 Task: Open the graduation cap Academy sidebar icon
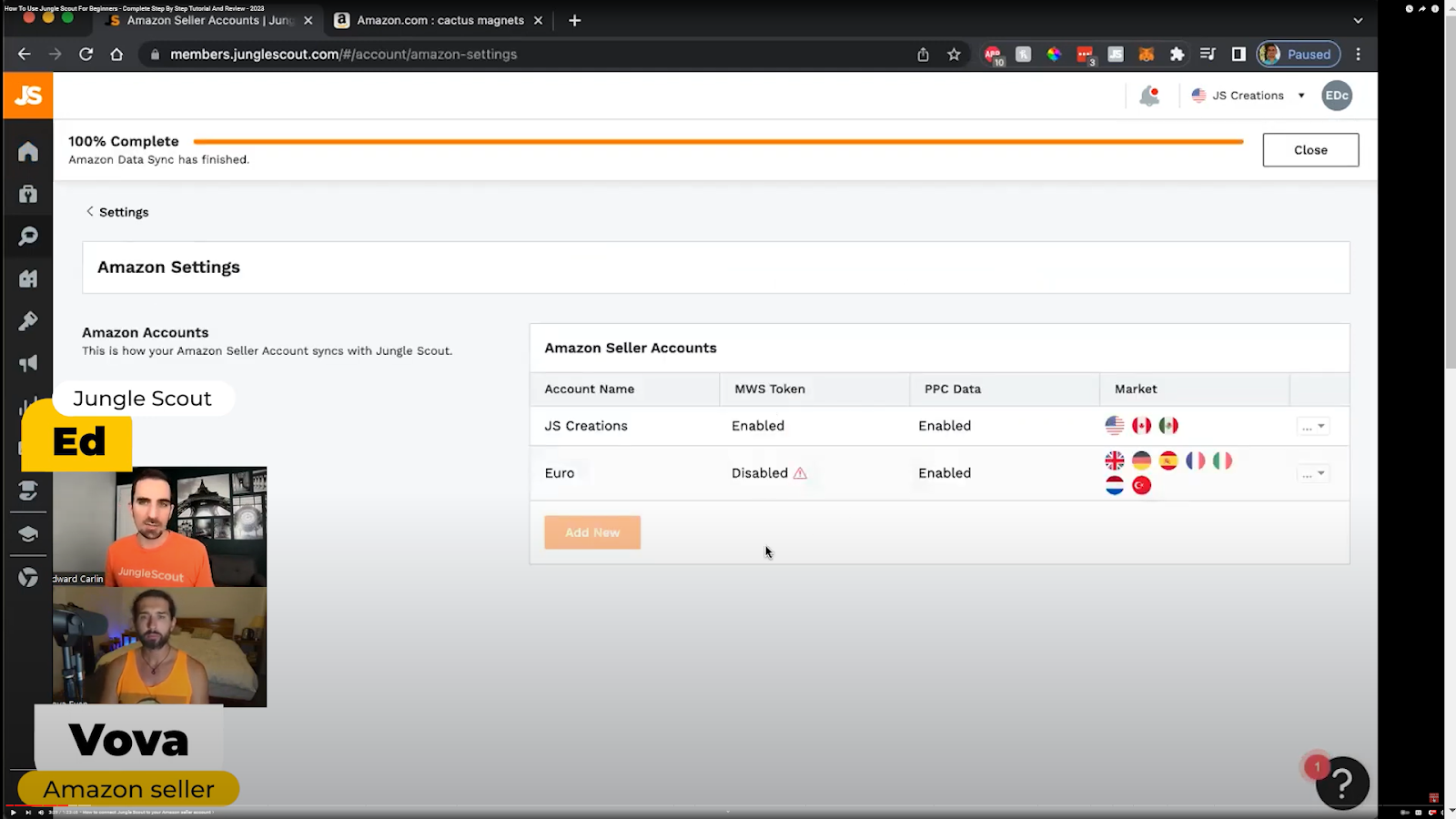pos(28,534)
